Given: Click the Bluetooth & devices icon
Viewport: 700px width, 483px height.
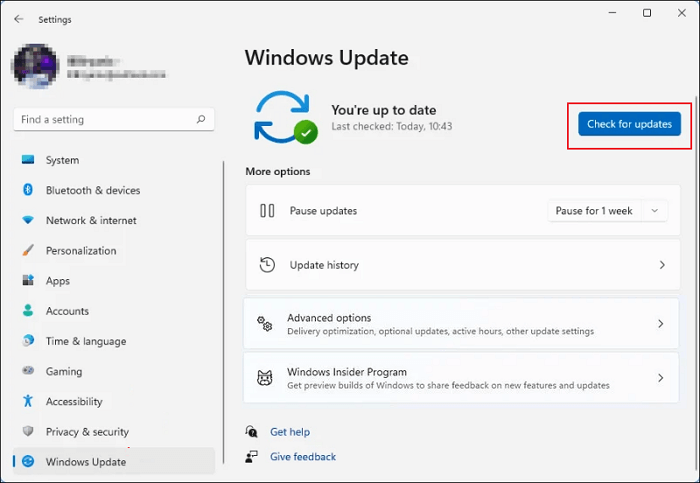Looking at the screenshot, I should 28,190.
